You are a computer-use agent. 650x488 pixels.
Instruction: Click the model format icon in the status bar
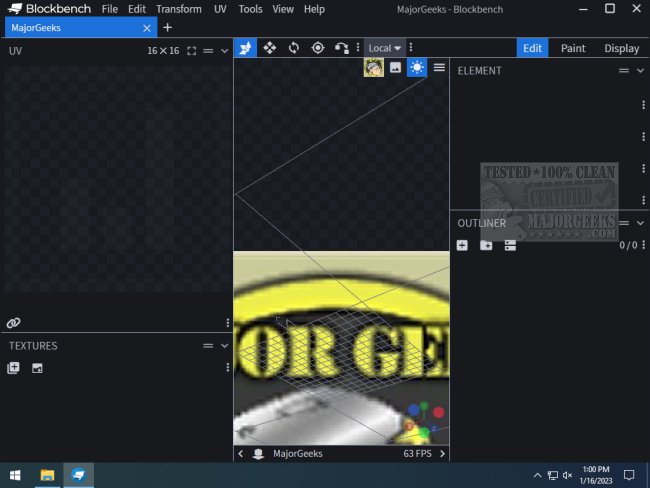coord(258,454)
